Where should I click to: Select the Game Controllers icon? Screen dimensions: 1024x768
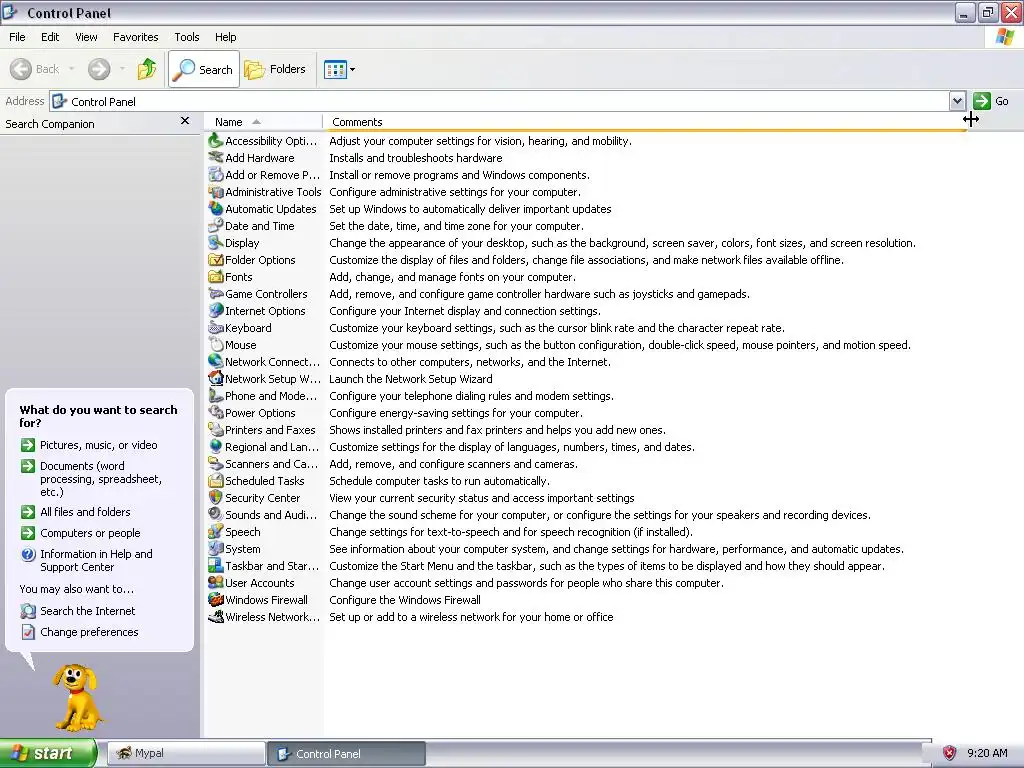pos(216,293)
